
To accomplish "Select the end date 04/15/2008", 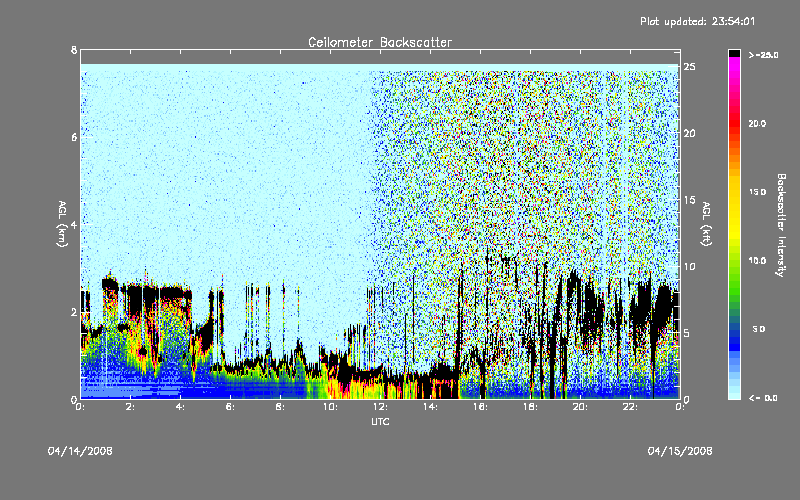I will pyautogui.click(x=680, y=451).
